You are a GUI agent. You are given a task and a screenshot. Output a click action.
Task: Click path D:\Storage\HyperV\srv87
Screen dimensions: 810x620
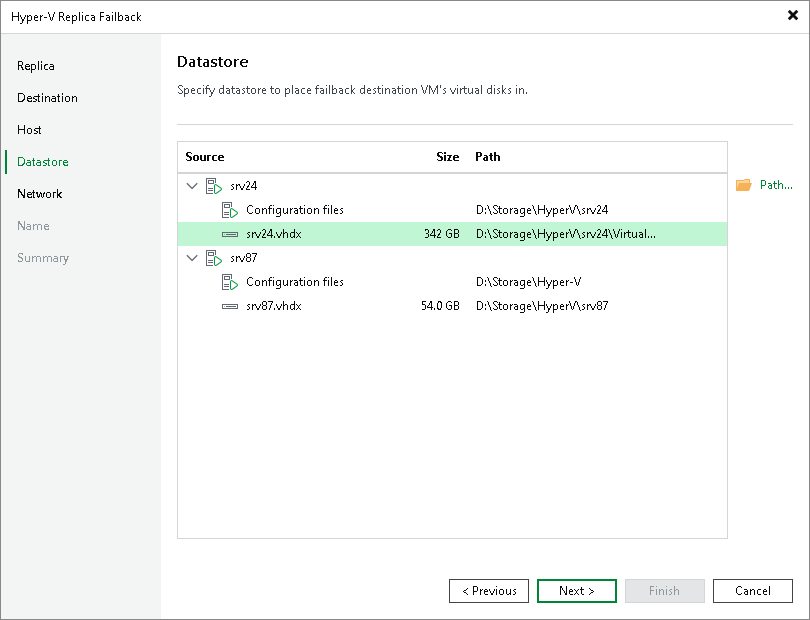(x=542, y=306)
